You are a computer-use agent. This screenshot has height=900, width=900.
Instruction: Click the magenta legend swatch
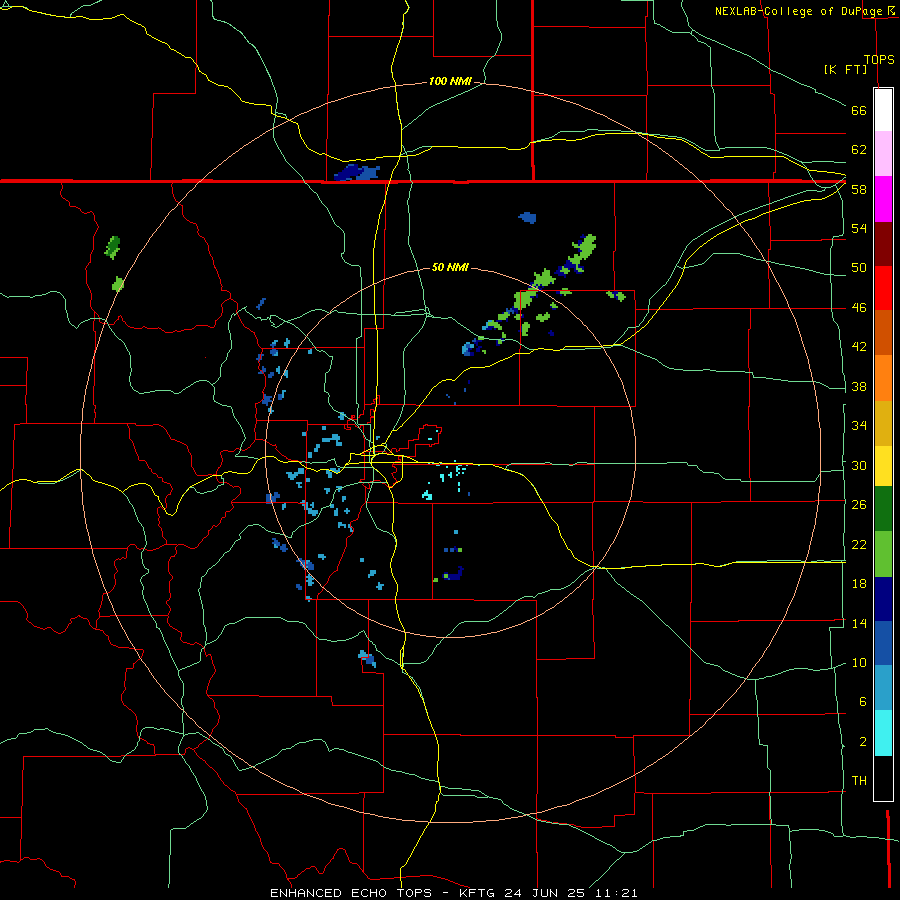tap(883, 199)
